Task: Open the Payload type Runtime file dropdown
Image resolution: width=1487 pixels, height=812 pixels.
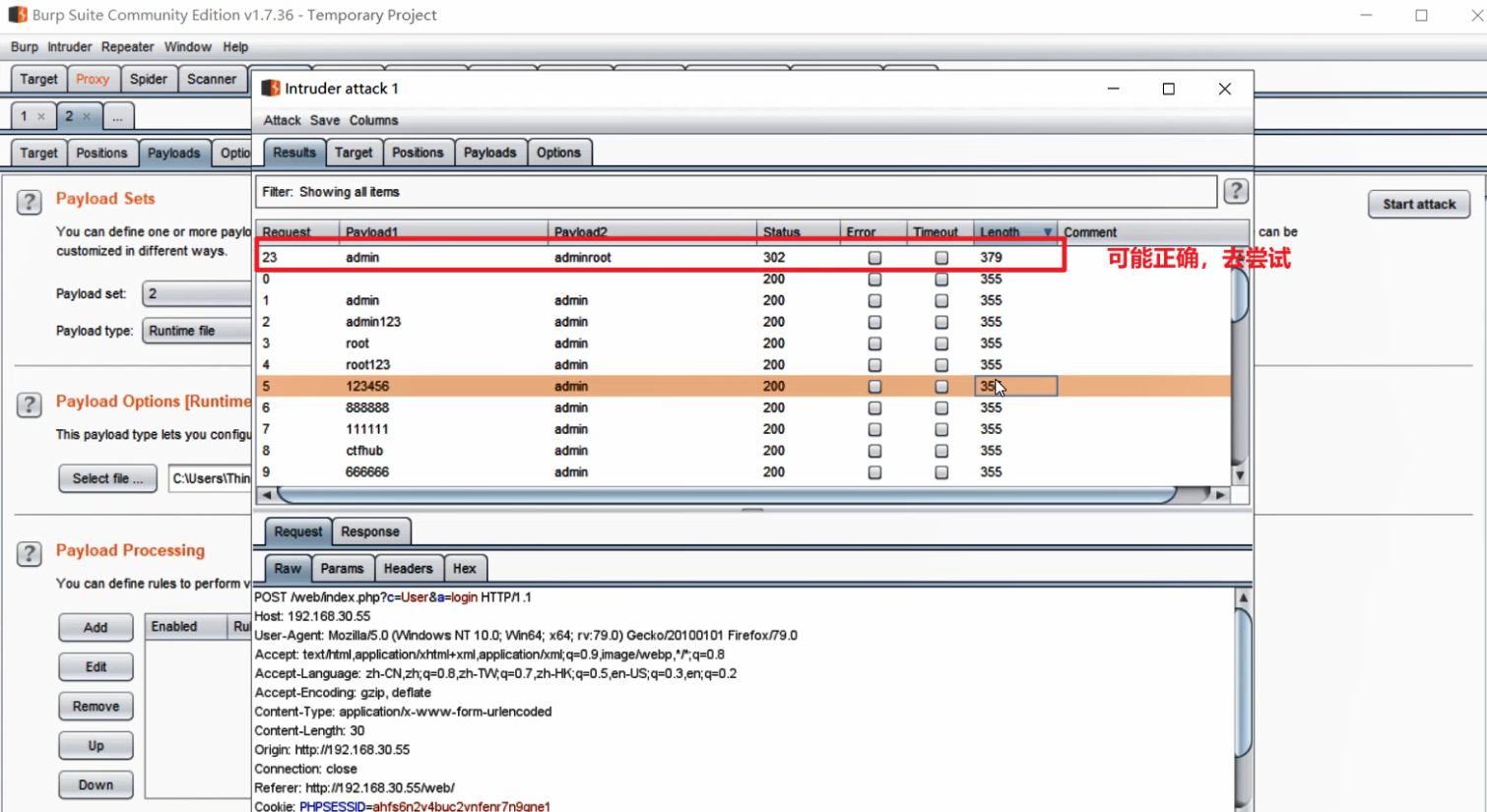Action: [197, 331]
